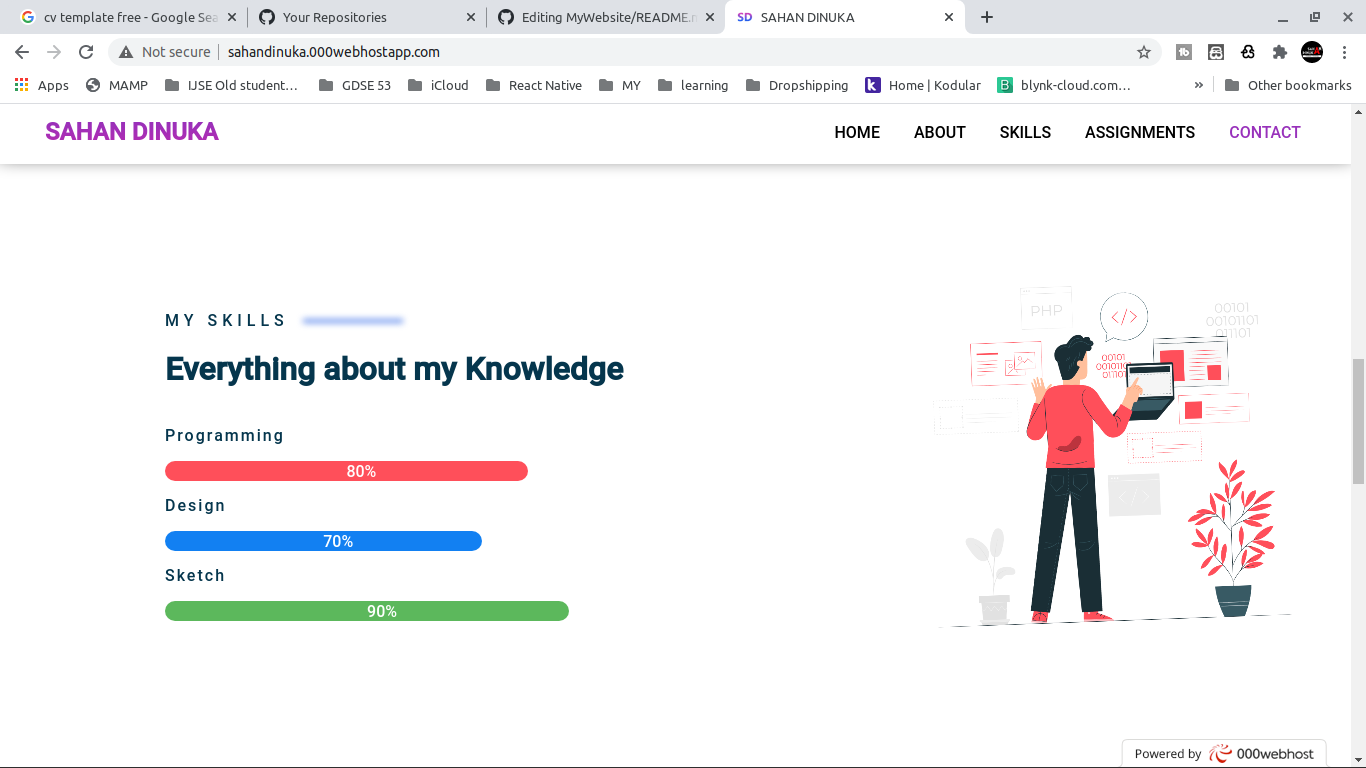This screenshot has height=768, width=1366.
Task: Reload the page with the refresh icon
Action: 86,52
